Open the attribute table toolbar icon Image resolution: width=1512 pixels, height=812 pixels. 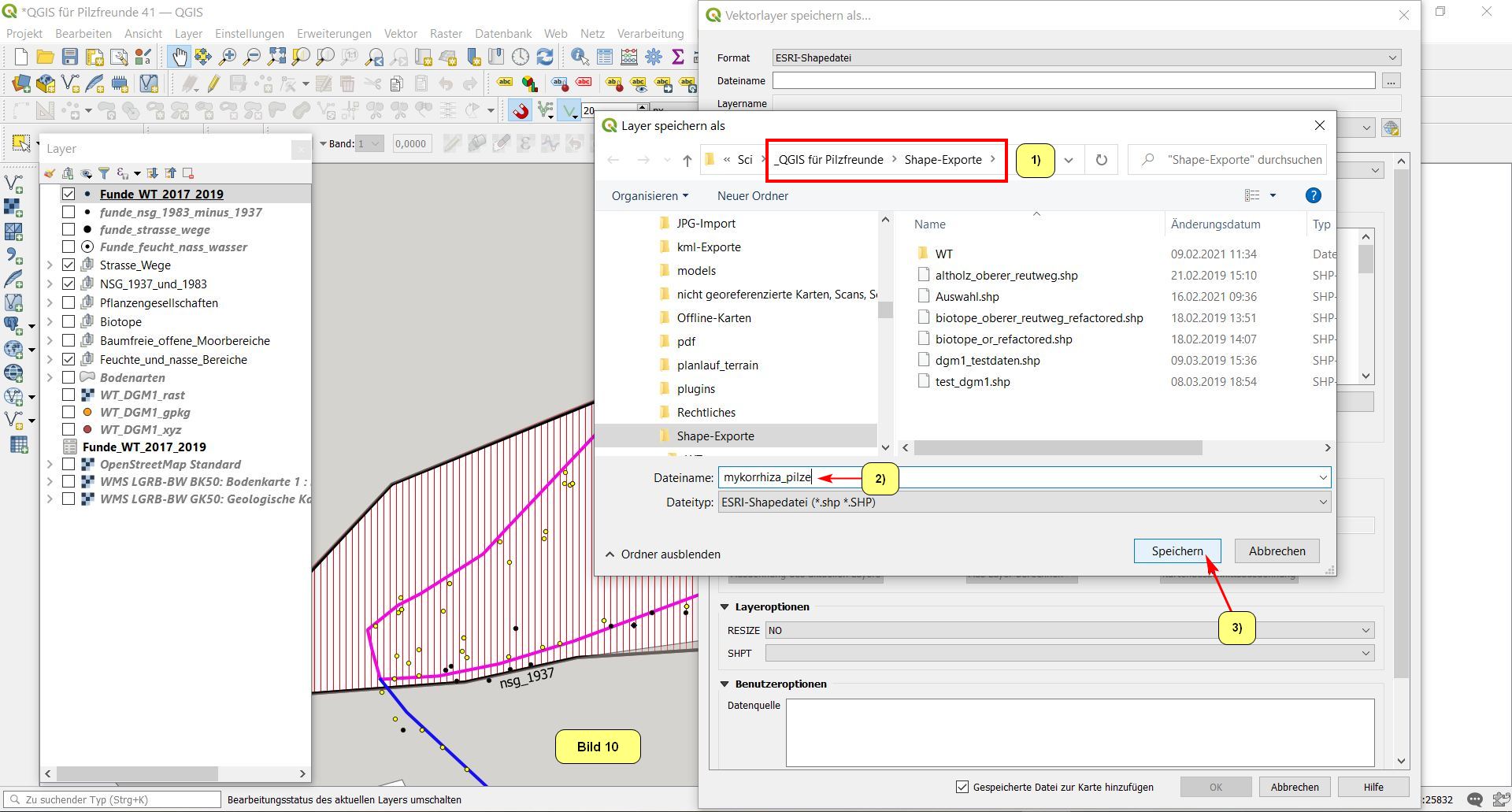click(x=604, y=57)
